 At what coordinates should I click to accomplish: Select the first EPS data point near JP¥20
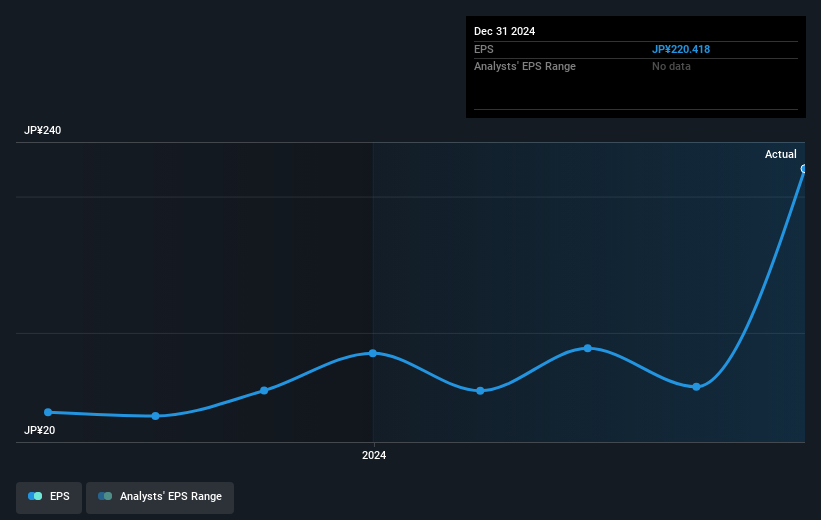(x=48, y=412)
